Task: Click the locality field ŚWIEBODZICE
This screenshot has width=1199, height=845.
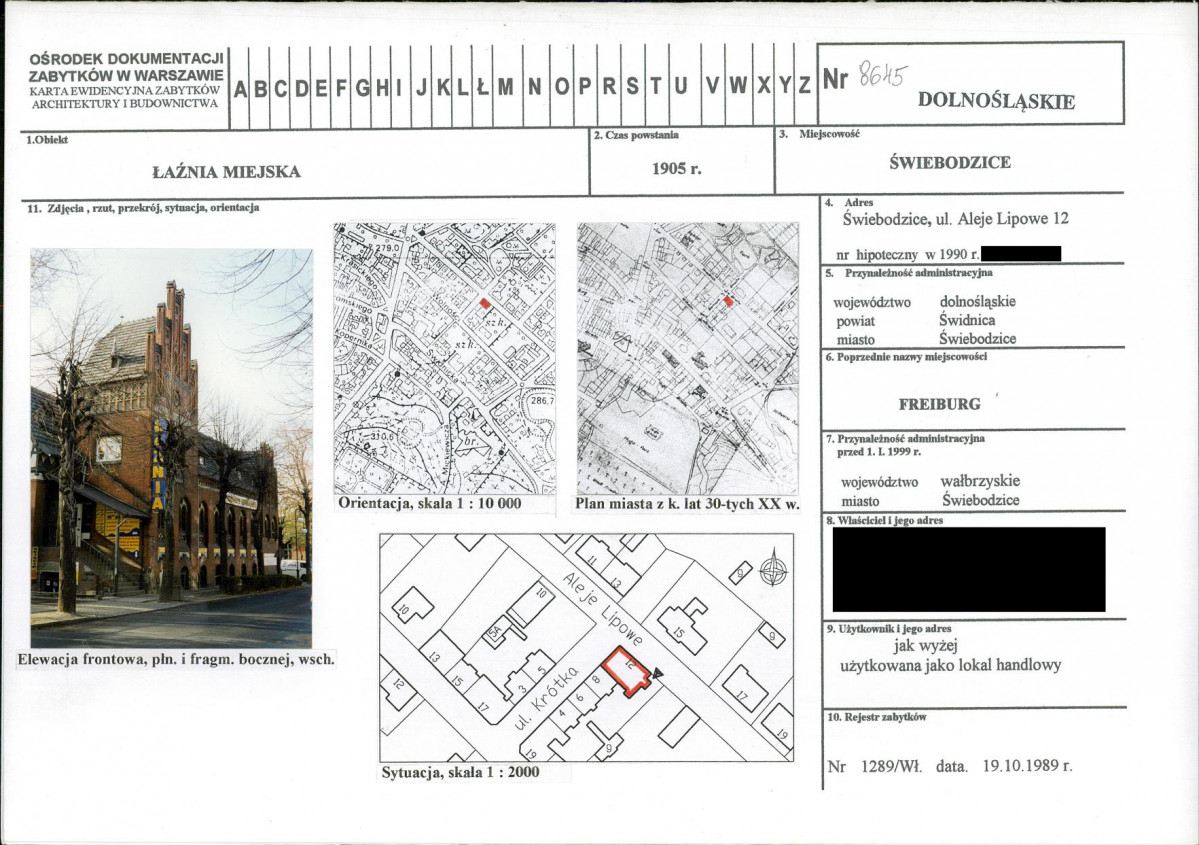Action: pos(950,162)
